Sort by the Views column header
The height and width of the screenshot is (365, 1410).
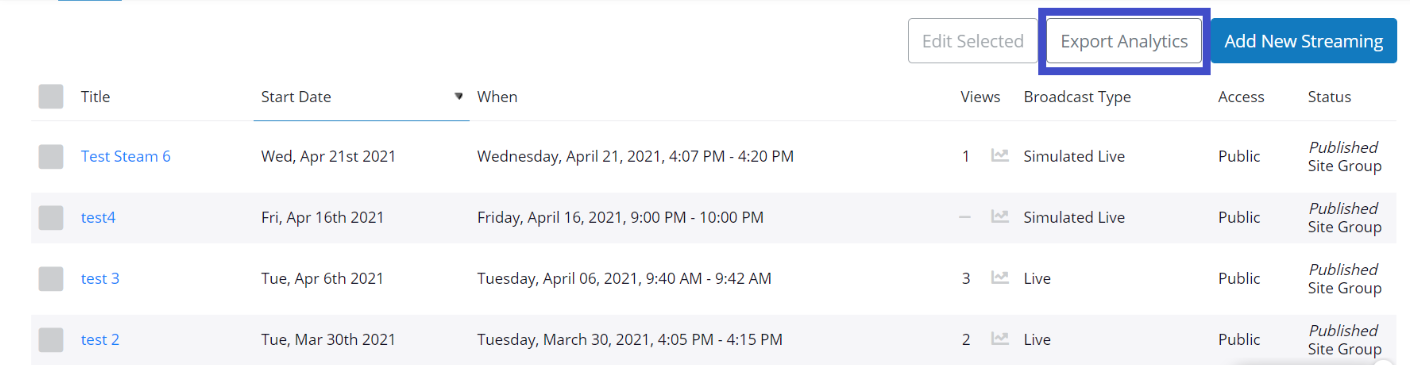click(980, 97)
